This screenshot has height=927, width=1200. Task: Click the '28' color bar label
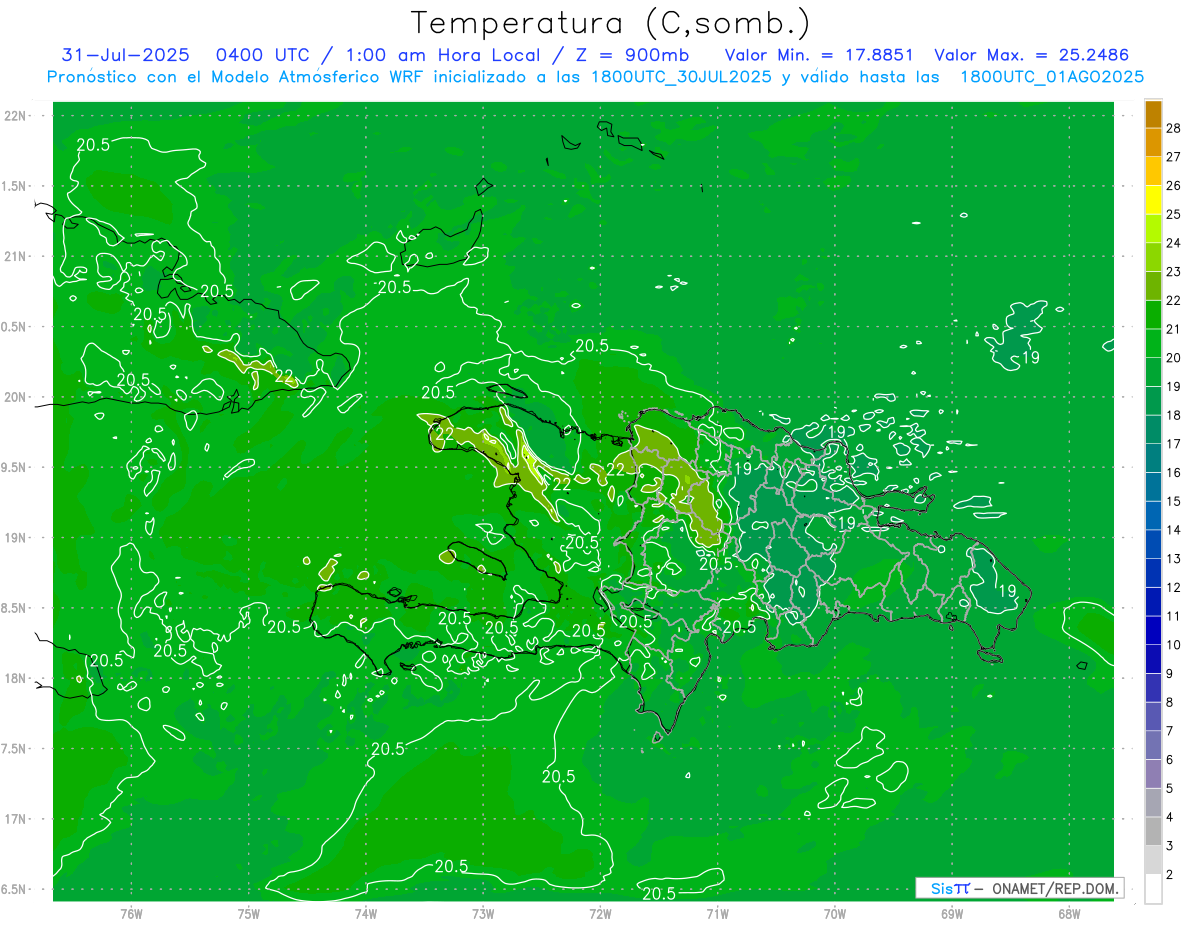click(x=1174, y=127)
